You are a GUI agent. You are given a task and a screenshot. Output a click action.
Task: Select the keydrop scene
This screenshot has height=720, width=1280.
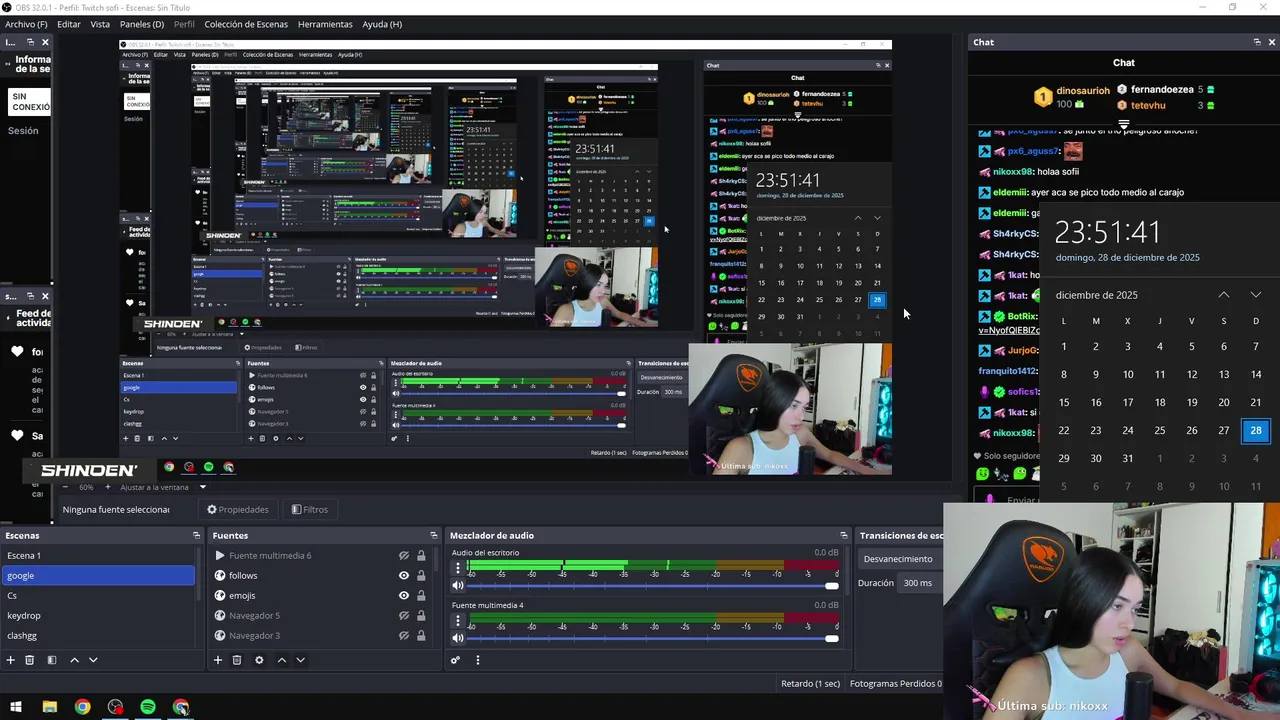pyautogui.click(x=98, y=616)
